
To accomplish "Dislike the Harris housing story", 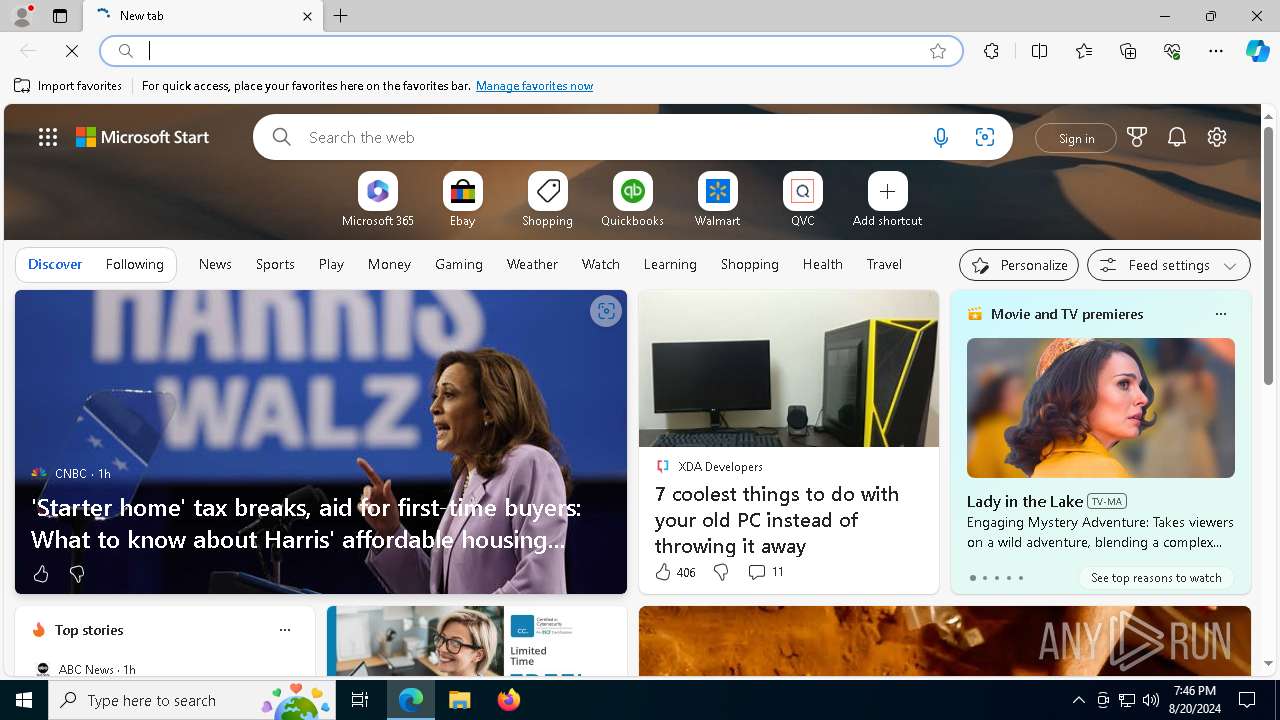I will pyautogui.click(x=77, y=574).
